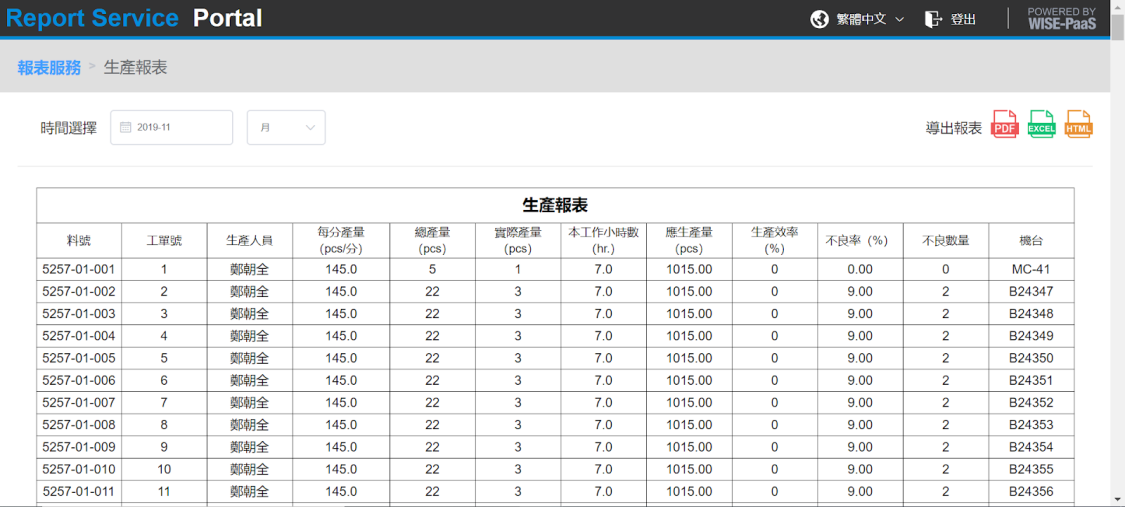
Task: Click the globe language icon
Action: (819, 19)
